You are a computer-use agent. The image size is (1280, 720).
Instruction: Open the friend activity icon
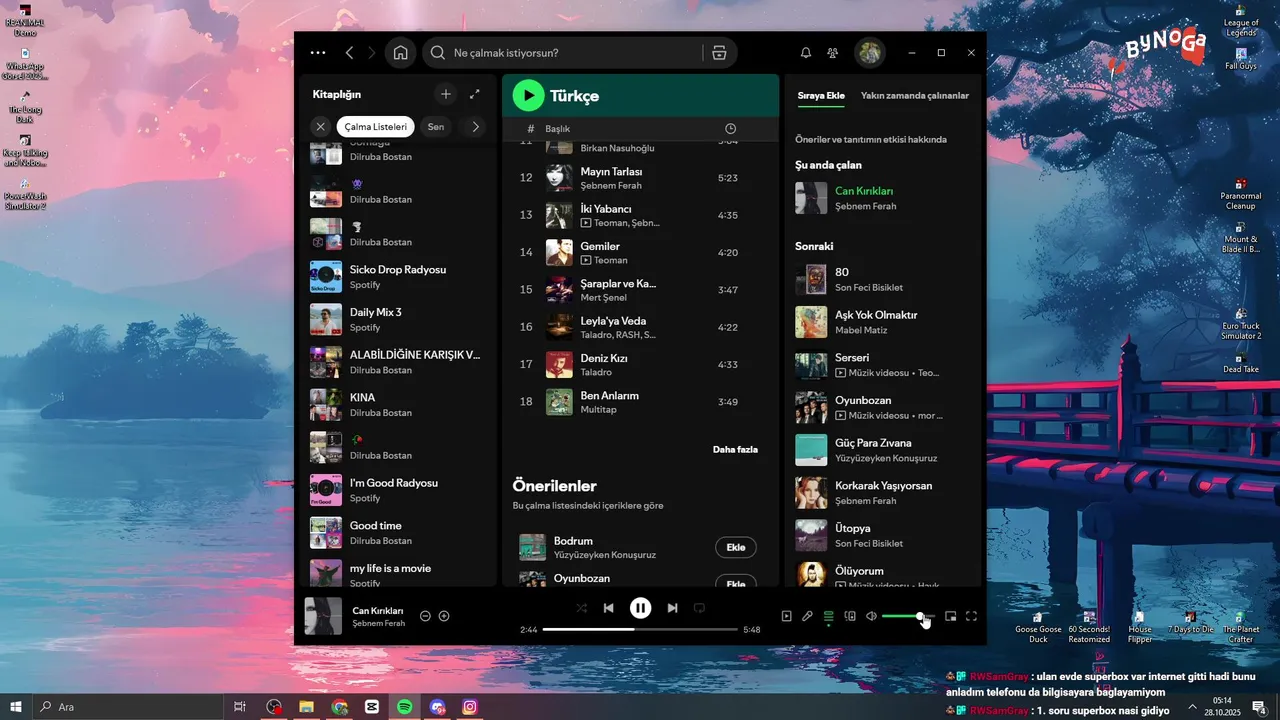pos(833,53)
